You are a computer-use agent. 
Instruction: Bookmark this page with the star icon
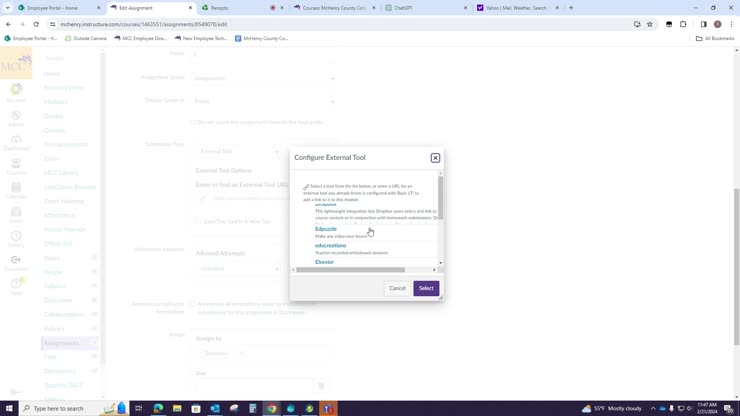click(x=650, y=24)
